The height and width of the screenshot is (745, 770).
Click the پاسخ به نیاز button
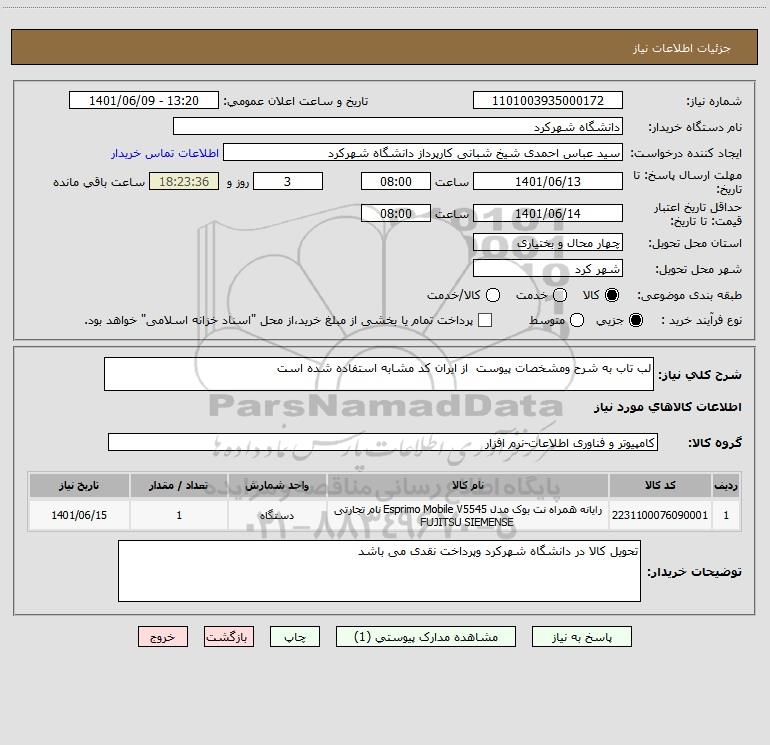tap(581, 636)
